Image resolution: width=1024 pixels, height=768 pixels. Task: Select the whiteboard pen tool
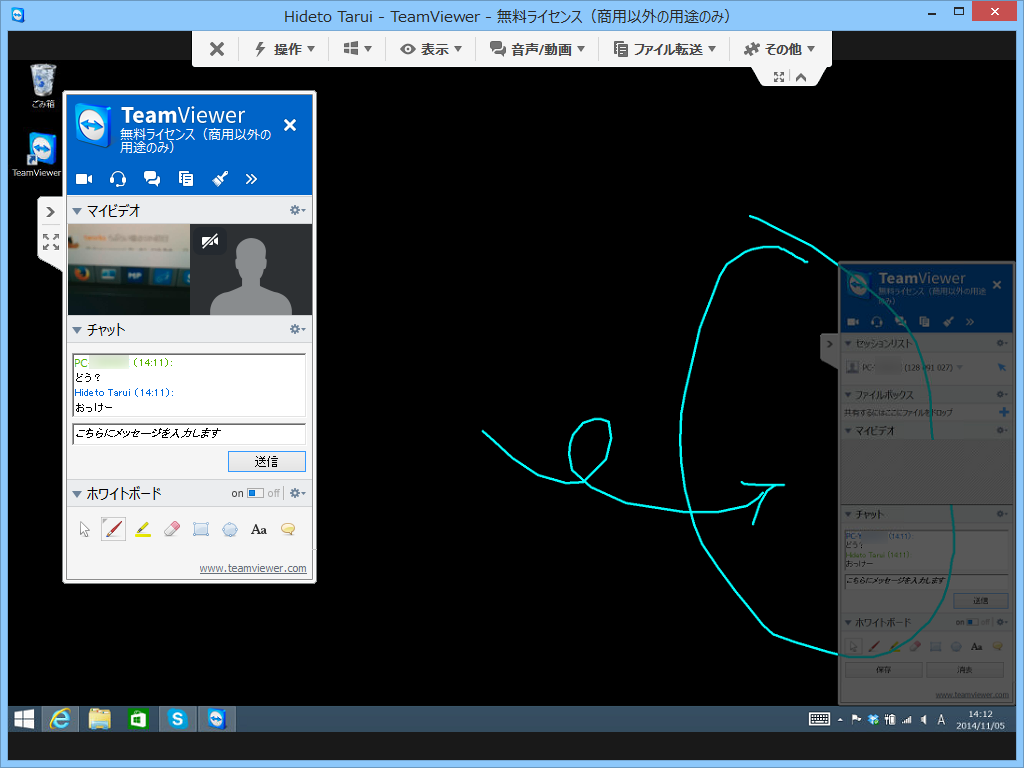[x=114, y=529]
